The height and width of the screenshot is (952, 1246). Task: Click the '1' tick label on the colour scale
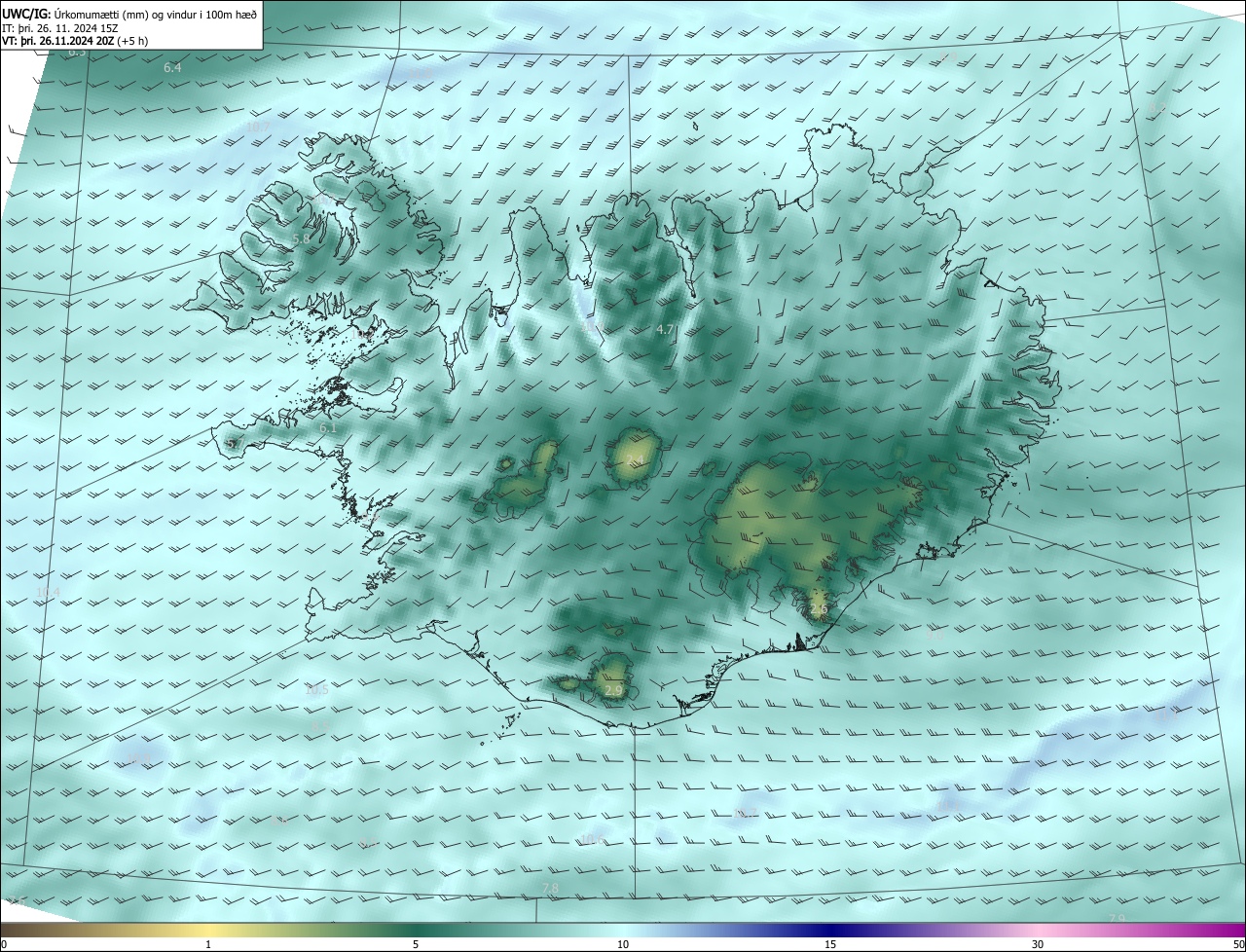208,944
